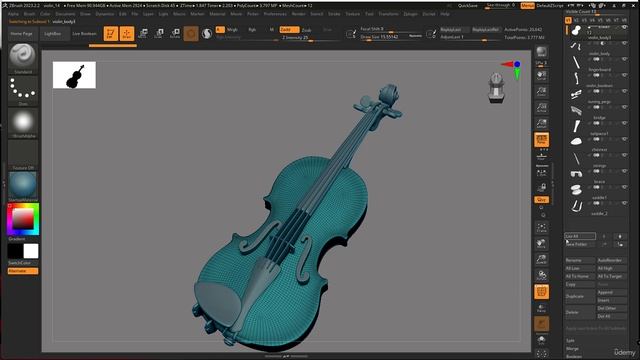Click the Actual size icon

click(542, 108)
